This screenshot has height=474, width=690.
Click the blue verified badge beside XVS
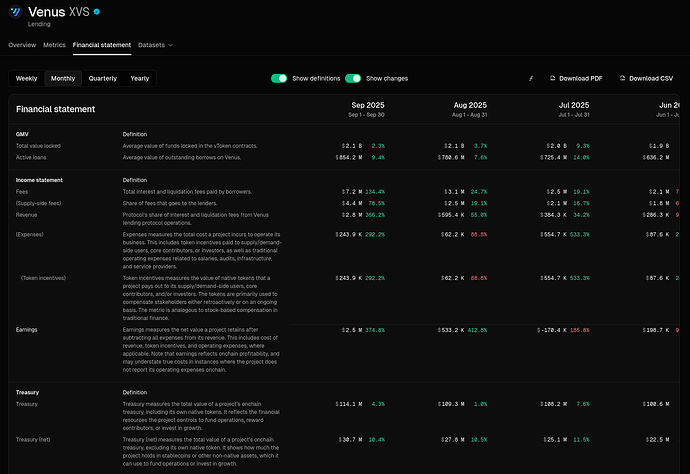(96, 12)
